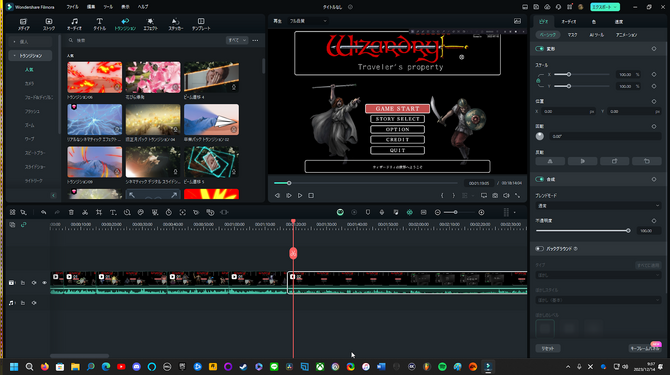Open the すべて filter dropdown

[237, 40]
